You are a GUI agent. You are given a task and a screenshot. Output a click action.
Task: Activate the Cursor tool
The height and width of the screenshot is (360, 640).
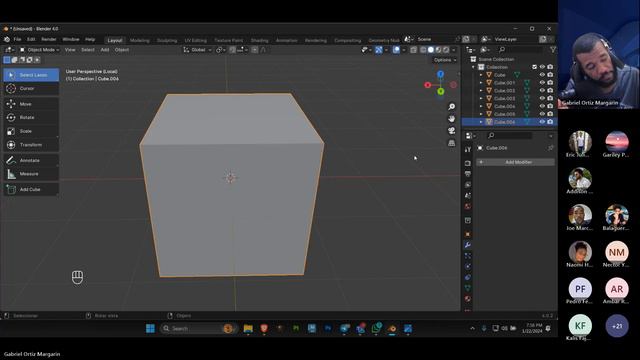click(31, 89)
